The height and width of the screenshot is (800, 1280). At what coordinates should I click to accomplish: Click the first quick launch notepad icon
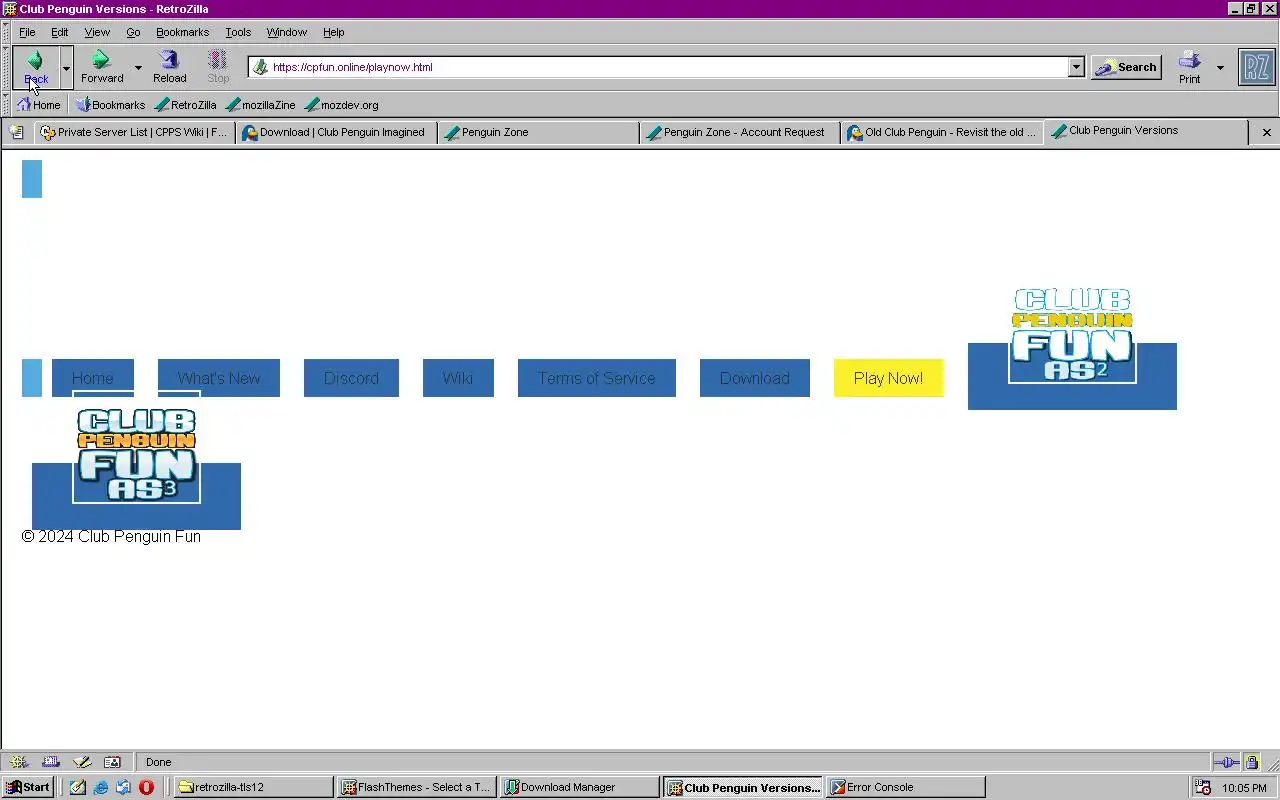coord(78,787)
